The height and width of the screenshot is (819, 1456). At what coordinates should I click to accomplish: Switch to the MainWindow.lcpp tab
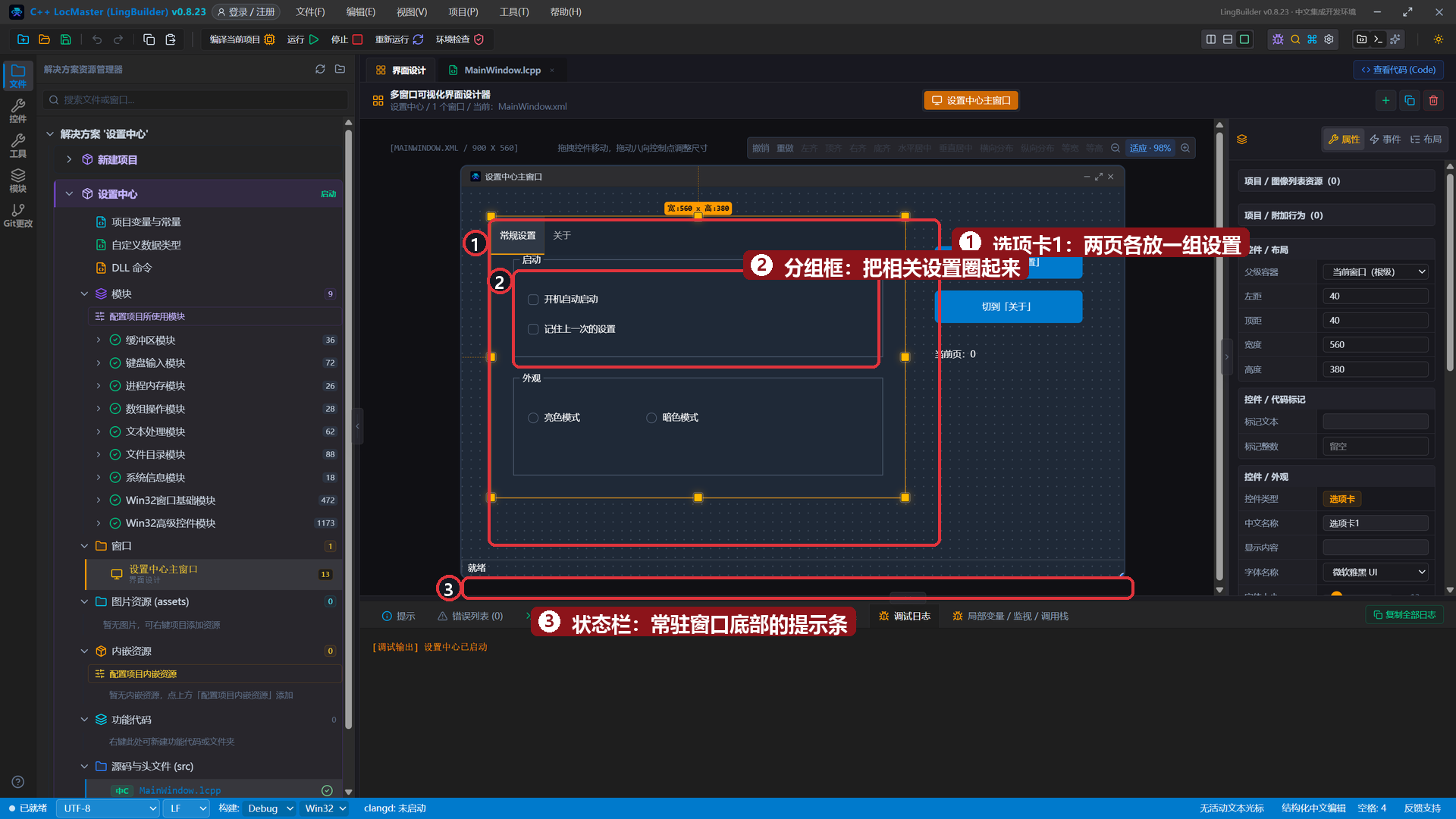tap(501, 70)
